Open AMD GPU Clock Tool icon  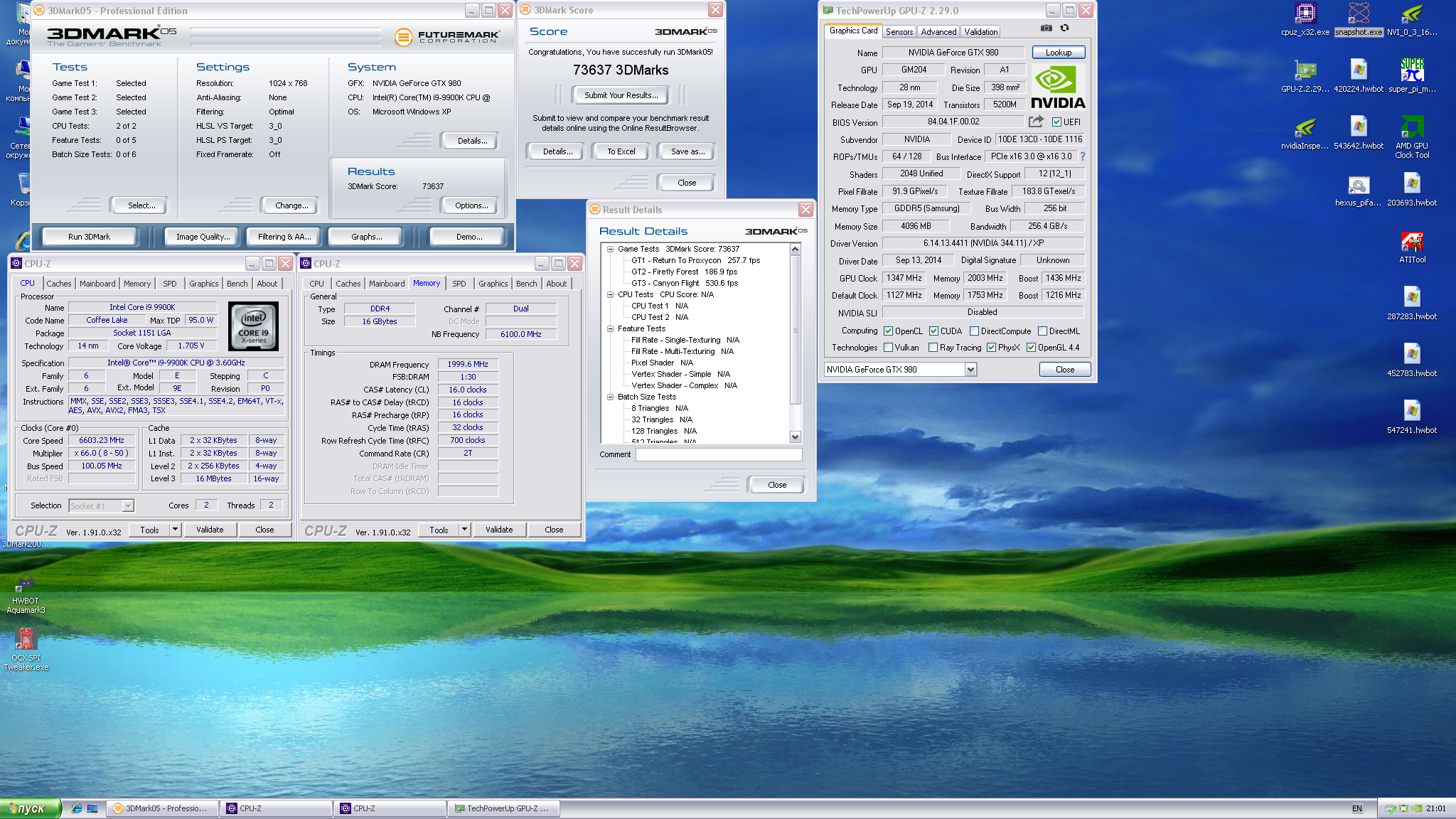(1412, 137)
